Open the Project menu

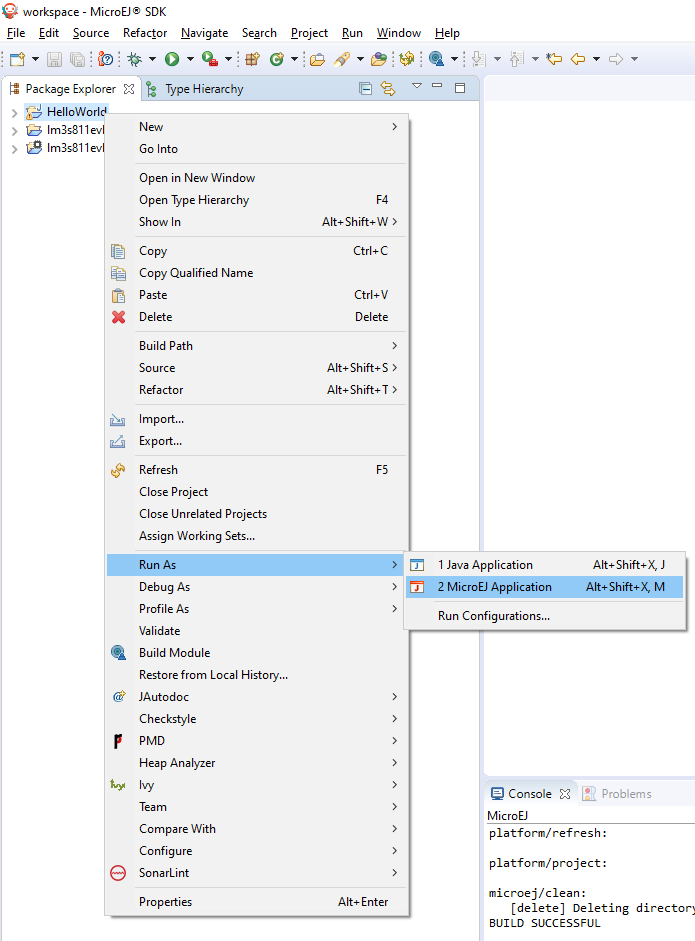(309, 33)
